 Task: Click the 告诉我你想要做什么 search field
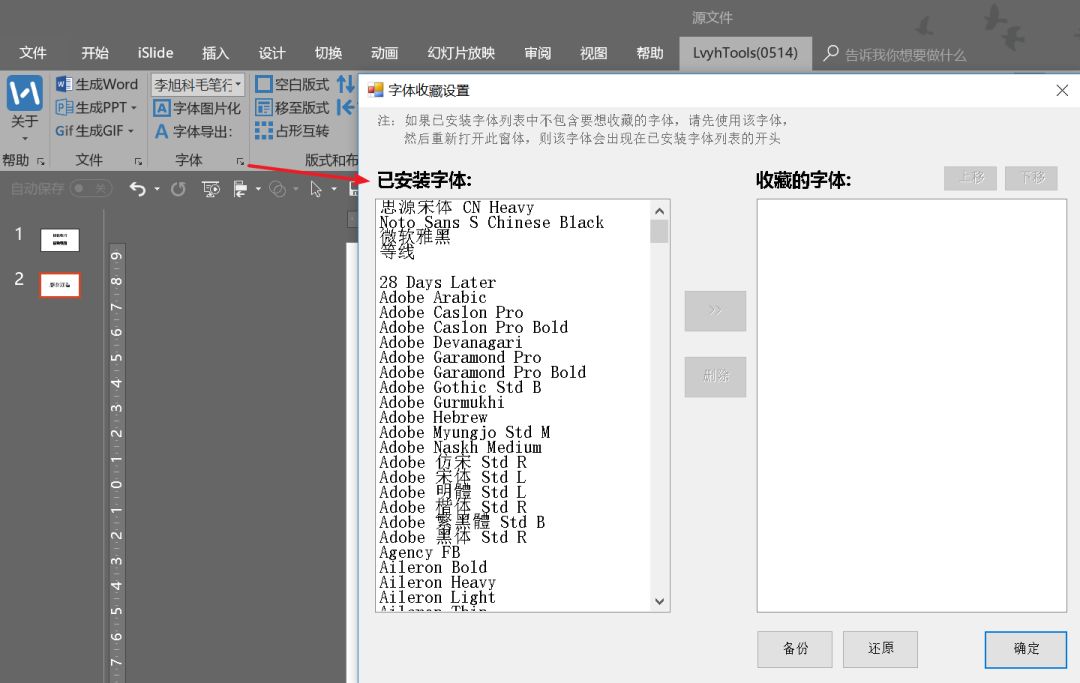click(x=905, y=55)
